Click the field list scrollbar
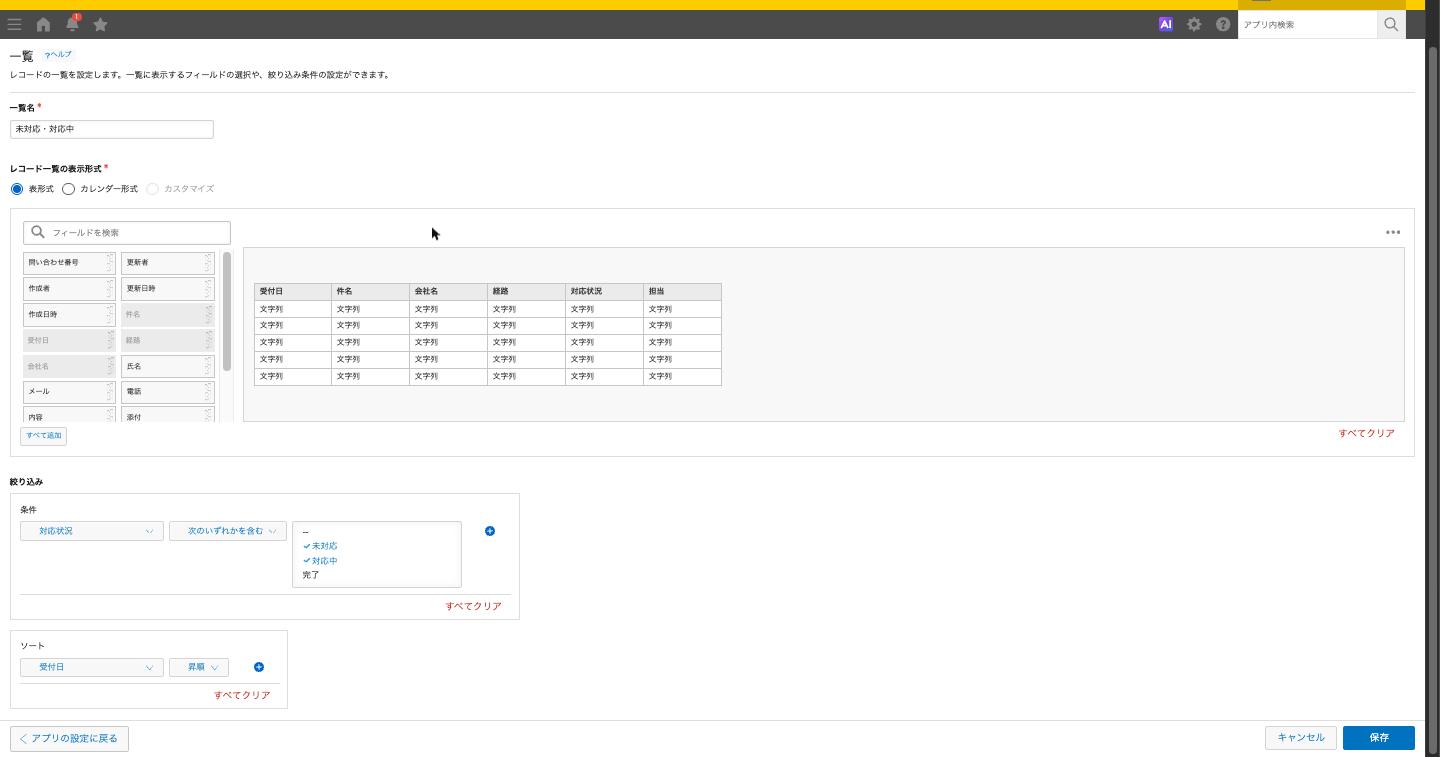 coord(227,312)
